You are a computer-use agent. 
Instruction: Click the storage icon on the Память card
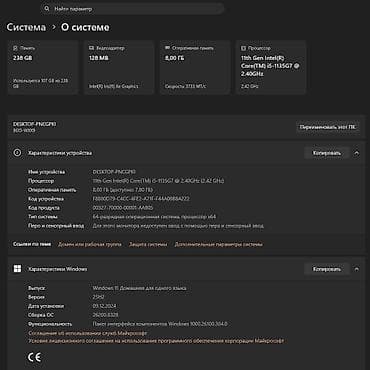(x=15, y=48)
